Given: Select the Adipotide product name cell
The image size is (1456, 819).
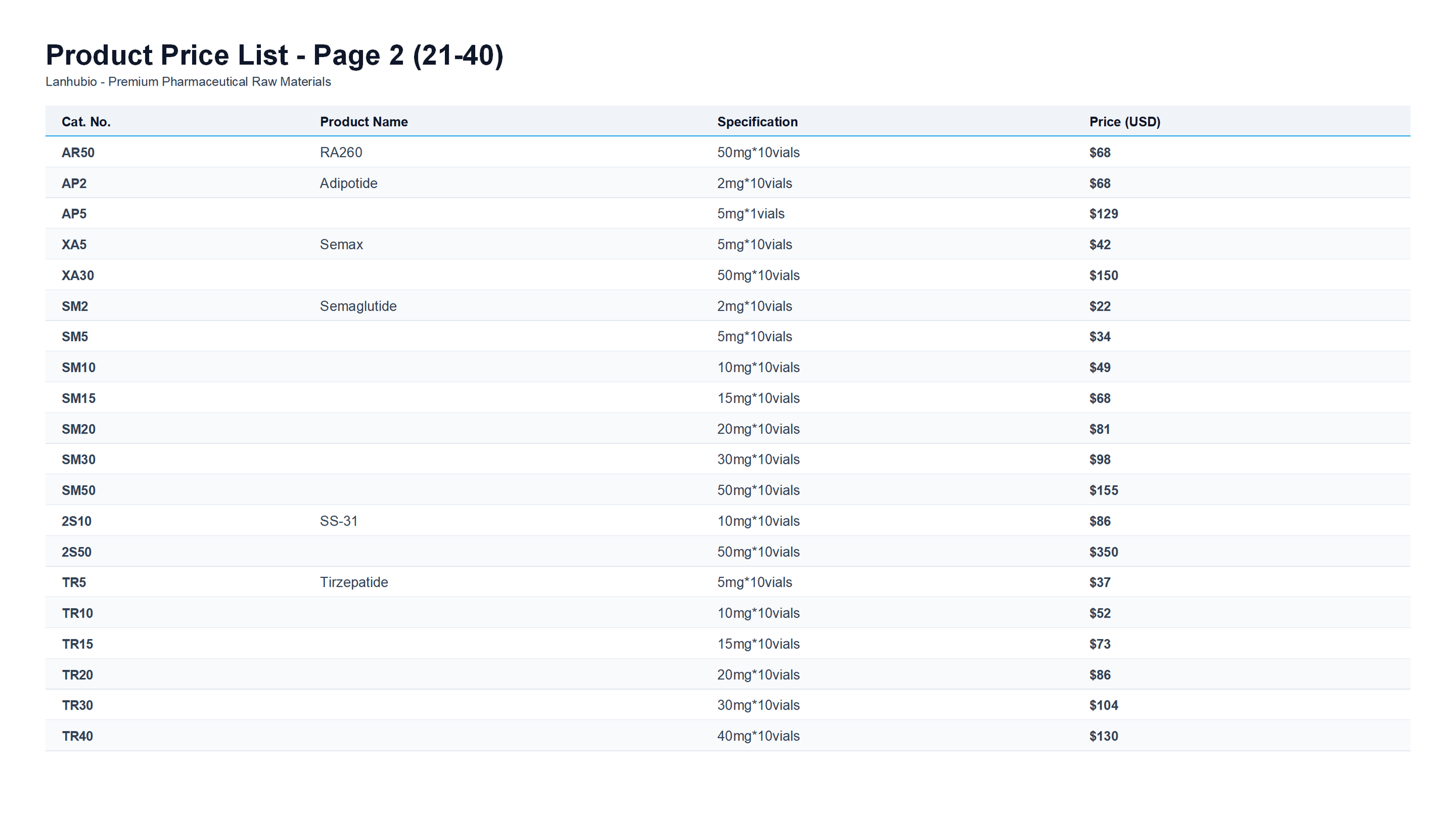Looking at the screenshot, I should [348, 183].
